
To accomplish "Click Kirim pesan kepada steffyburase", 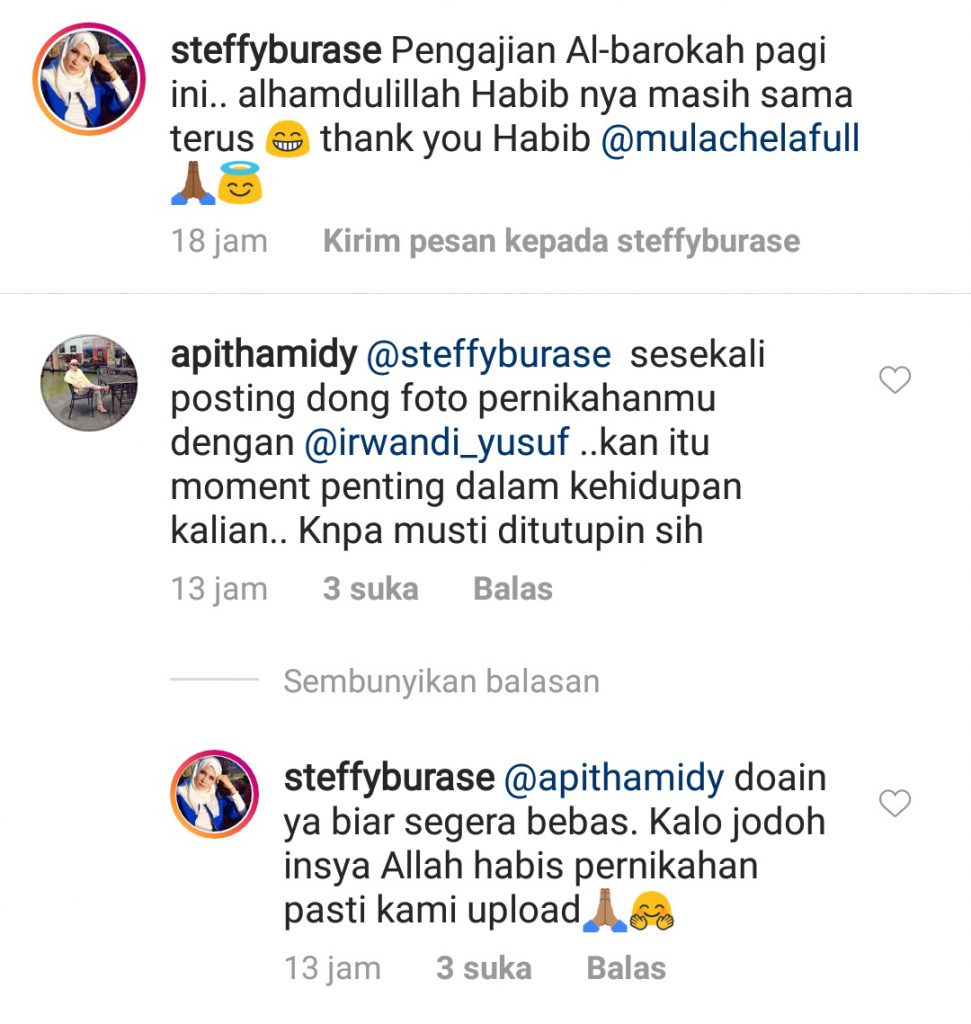I will (x=562, y=241).
